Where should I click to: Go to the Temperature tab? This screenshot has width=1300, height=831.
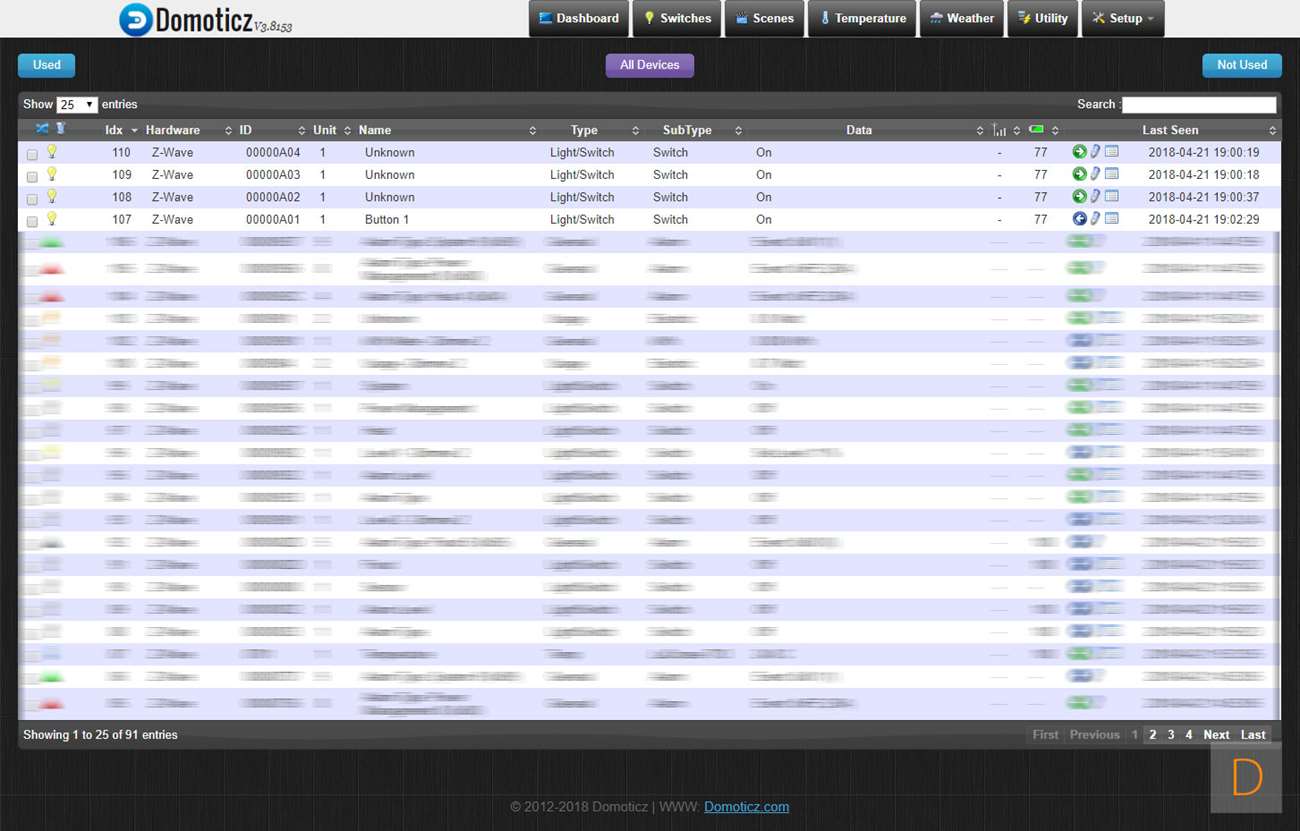click(x=861, y=18)
